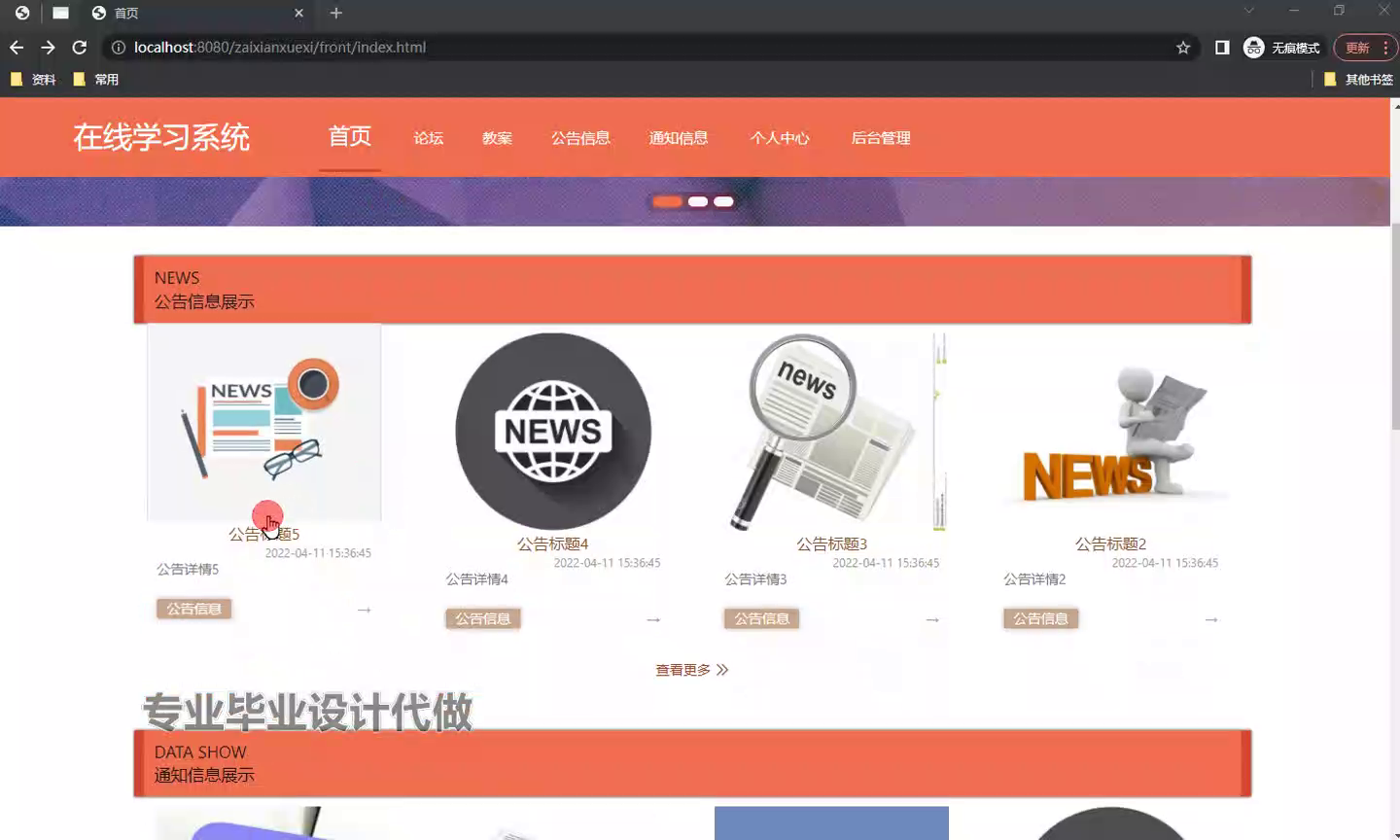Open 后台管理 in navigation bar

pyautogui.click(x=881, y=138)
